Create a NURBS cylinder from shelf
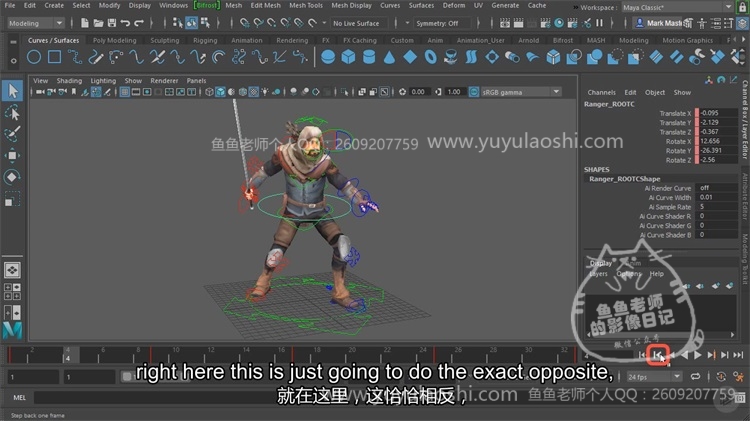This screenshot has height=421, width=750. 369,57
